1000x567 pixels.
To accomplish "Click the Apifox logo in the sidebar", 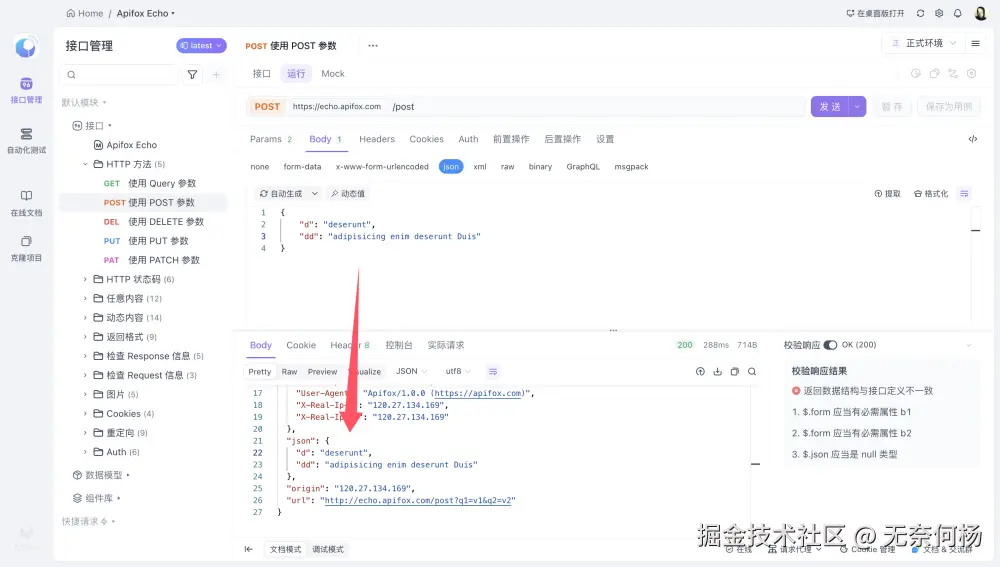I will tap(26, 47).
